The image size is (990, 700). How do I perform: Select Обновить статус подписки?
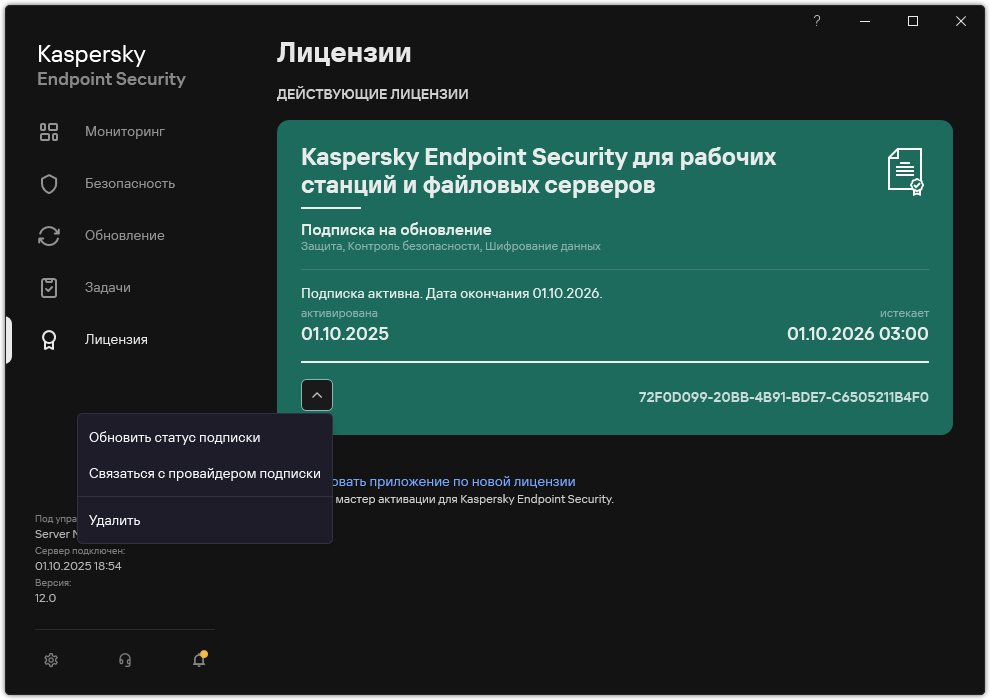click(174, 437)
